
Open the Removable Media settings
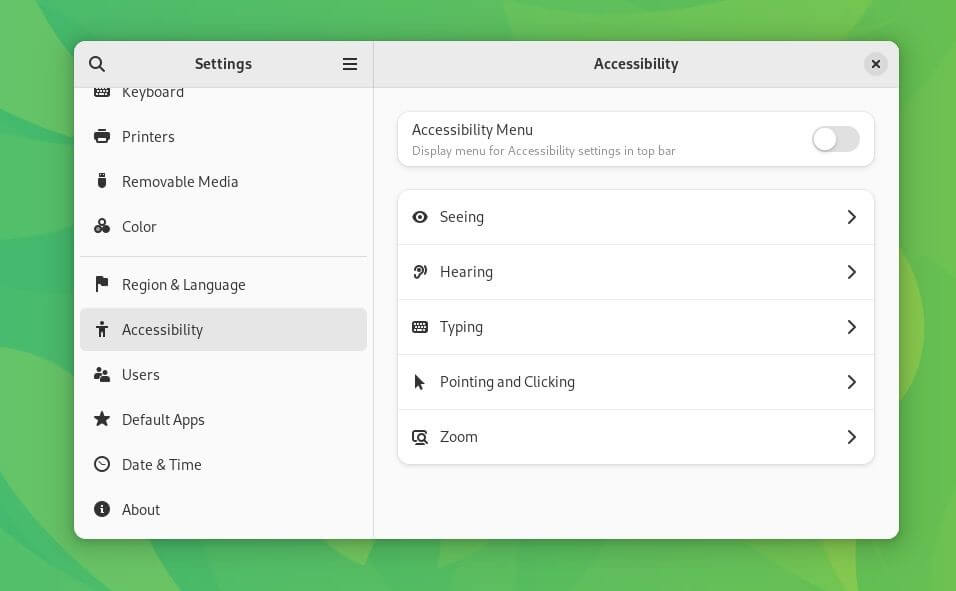[180, 181]
